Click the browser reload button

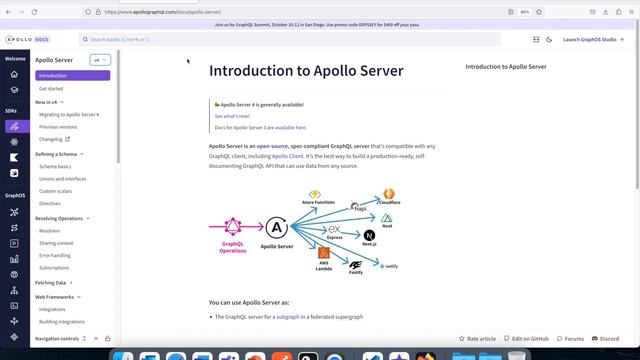click(x=34, y=12)
